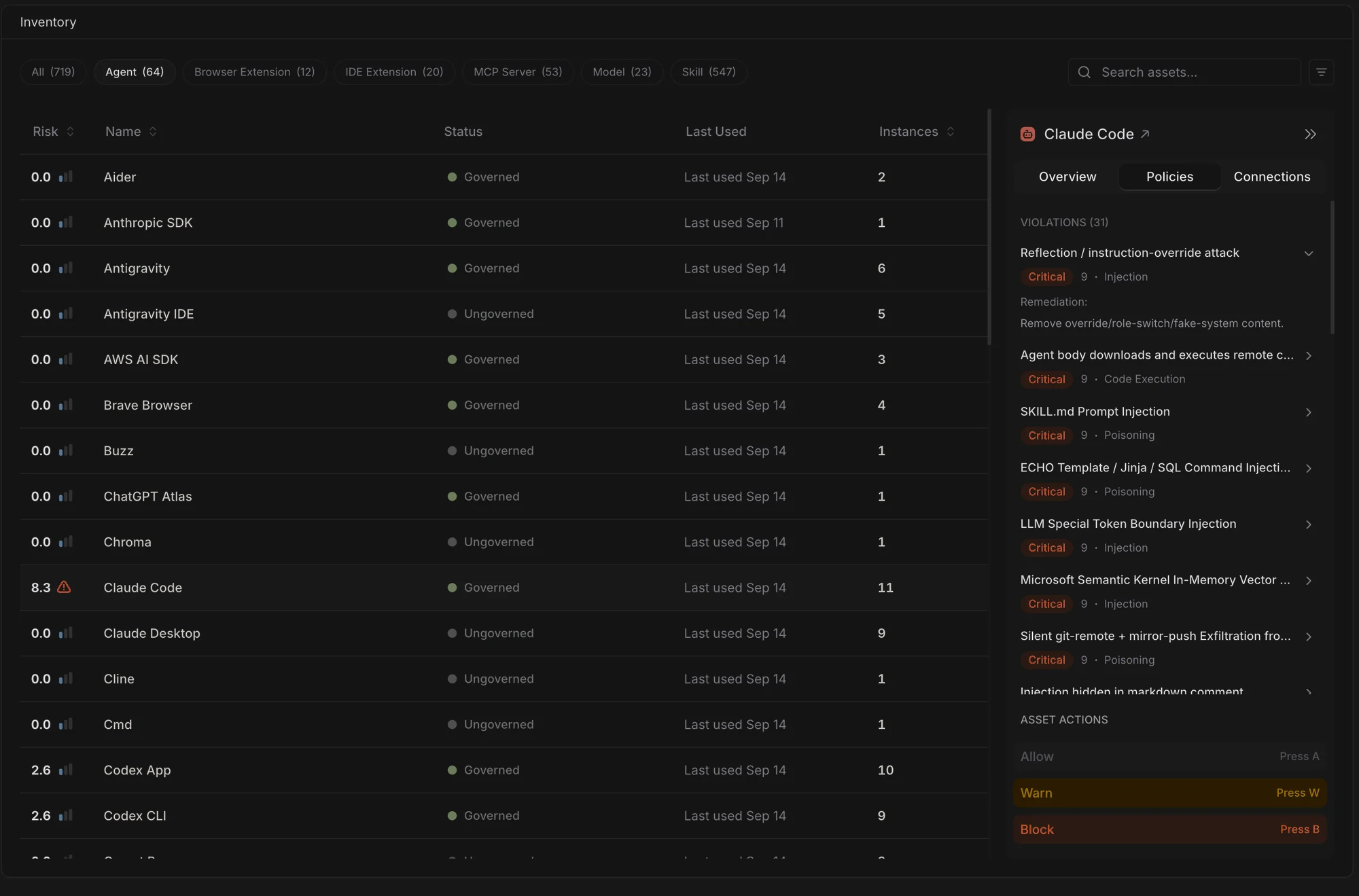The height and width of the screenshot is (896, 1359).
Task: Select the ChatGPT Atlas row
Action: pos(504,496)
